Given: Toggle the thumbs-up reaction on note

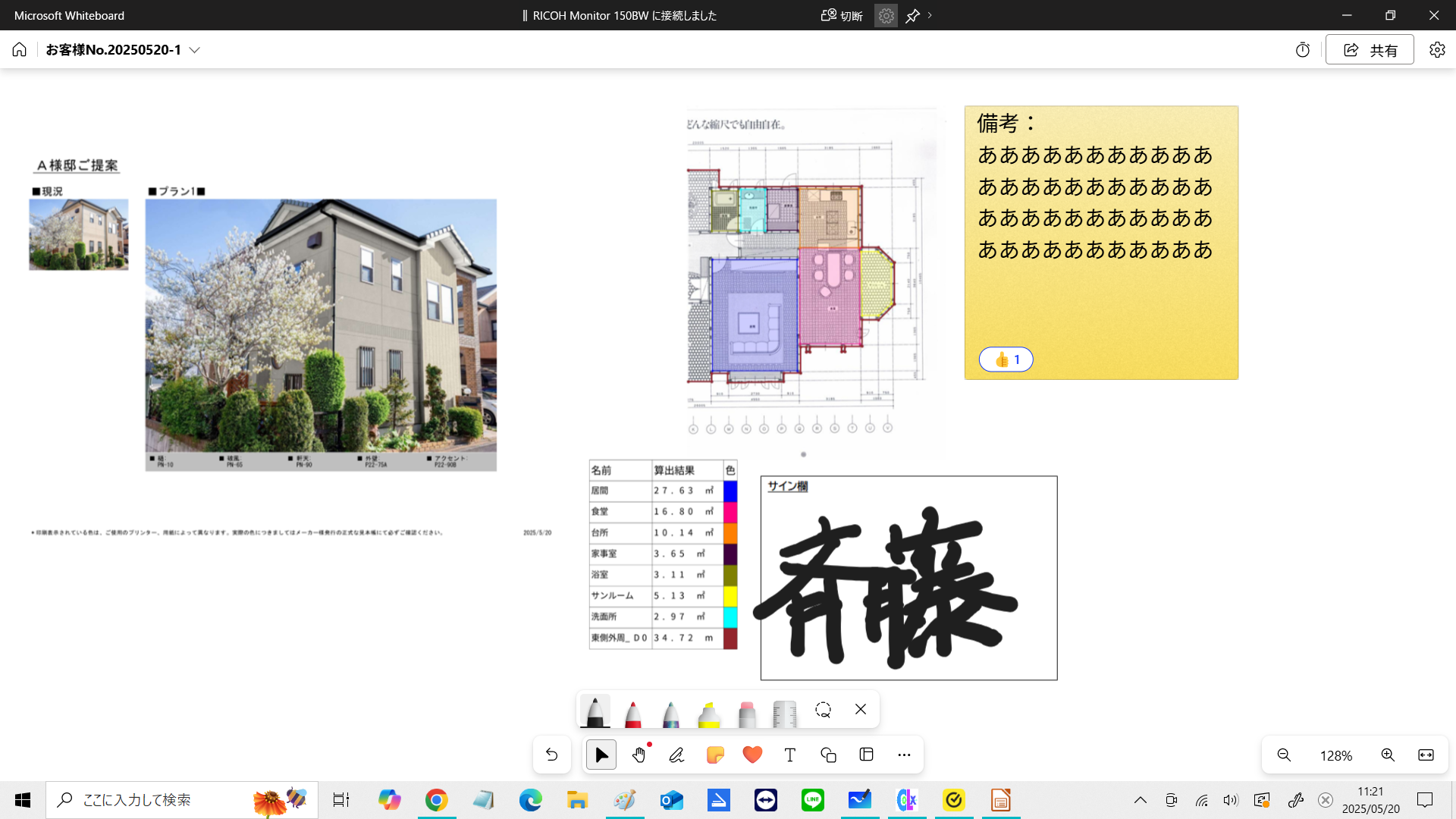Looking at the screenshot, I should point(1006,359).
